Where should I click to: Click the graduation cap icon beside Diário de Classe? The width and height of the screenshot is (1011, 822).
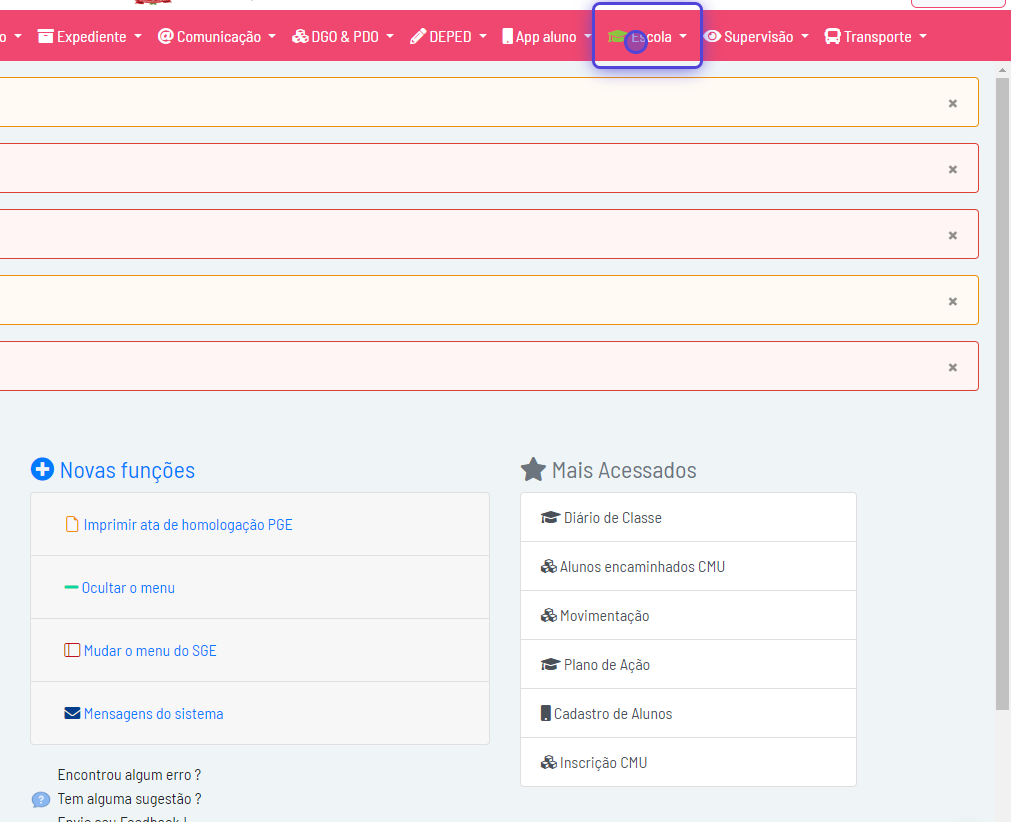tap(550, 517)
